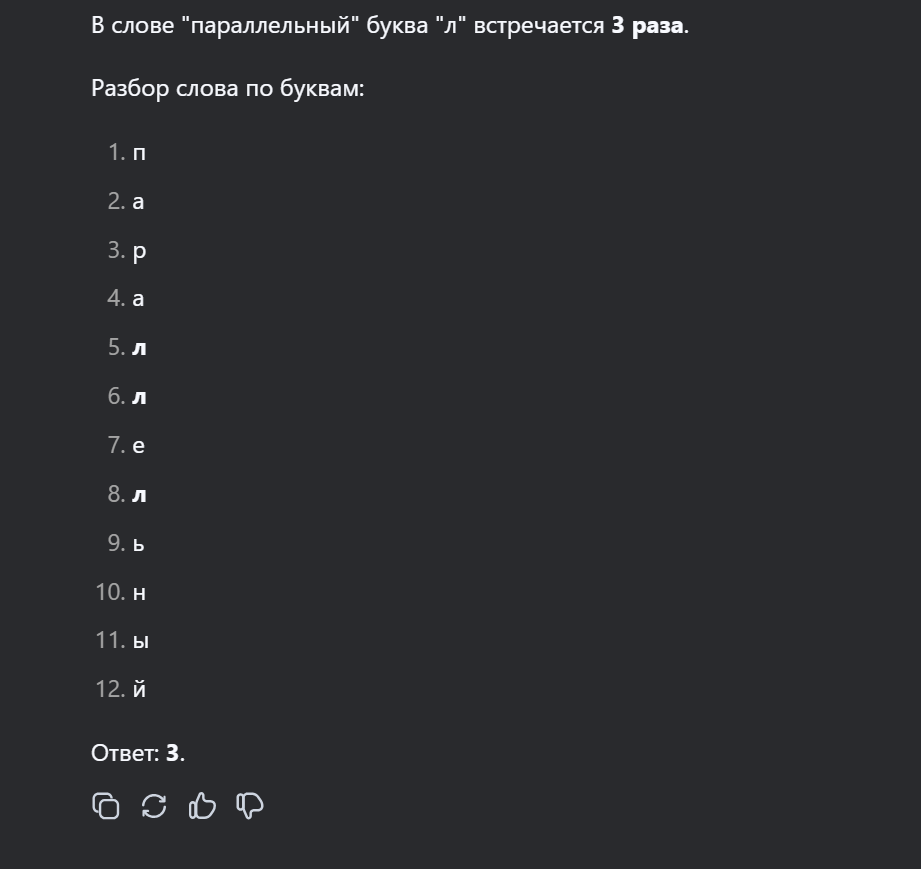Screen dimensions: 921x869
Task: Click list item 10, letter "н"
Action: 139,593
